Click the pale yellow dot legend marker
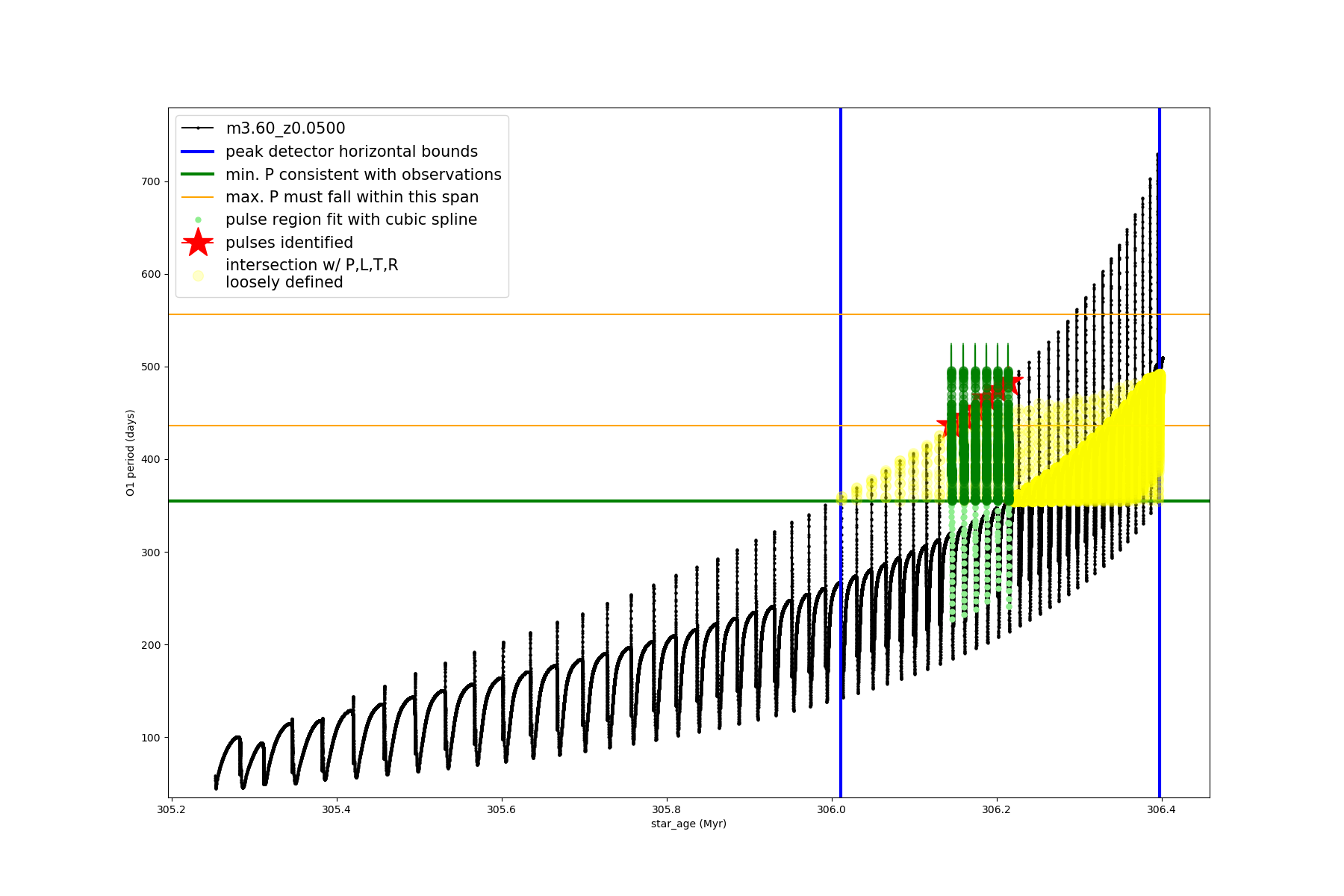 (198, 276)
